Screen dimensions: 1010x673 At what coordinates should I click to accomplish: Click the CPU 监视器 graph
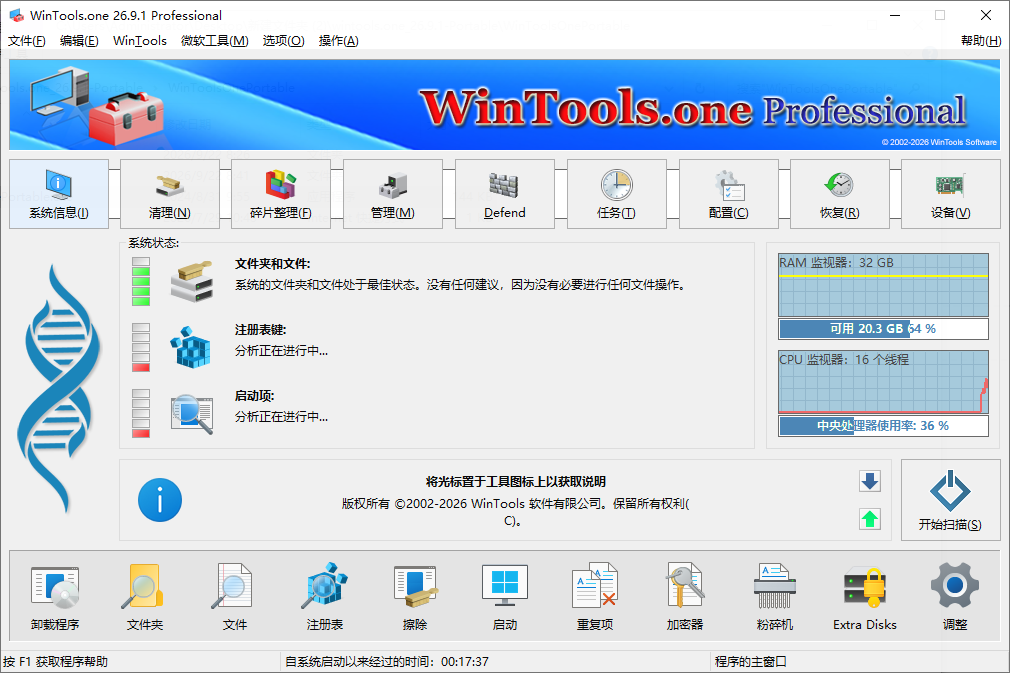coord(883,382)
